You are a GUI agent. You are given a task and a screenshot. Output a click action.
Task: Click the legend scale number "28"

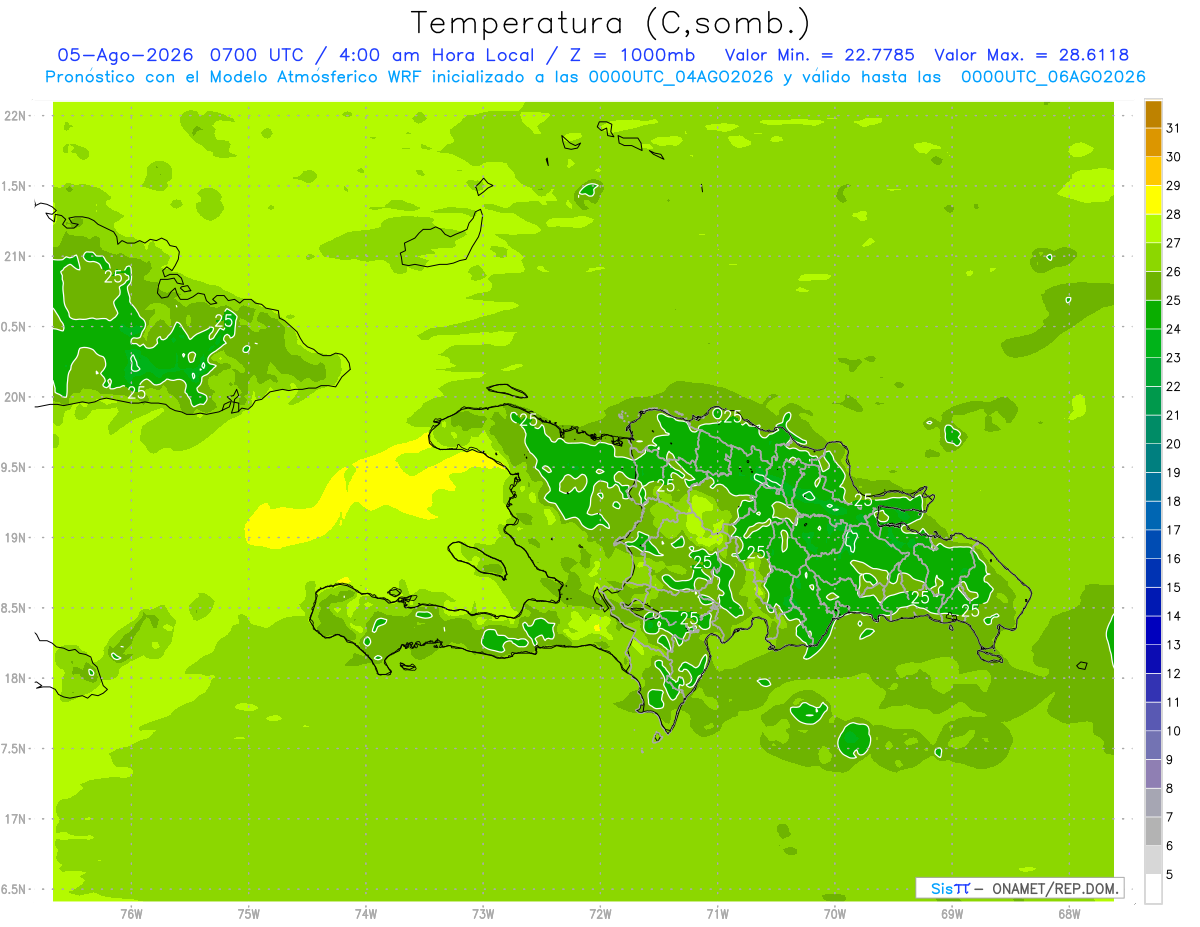pyautogui.click(x=1174, y=214)
